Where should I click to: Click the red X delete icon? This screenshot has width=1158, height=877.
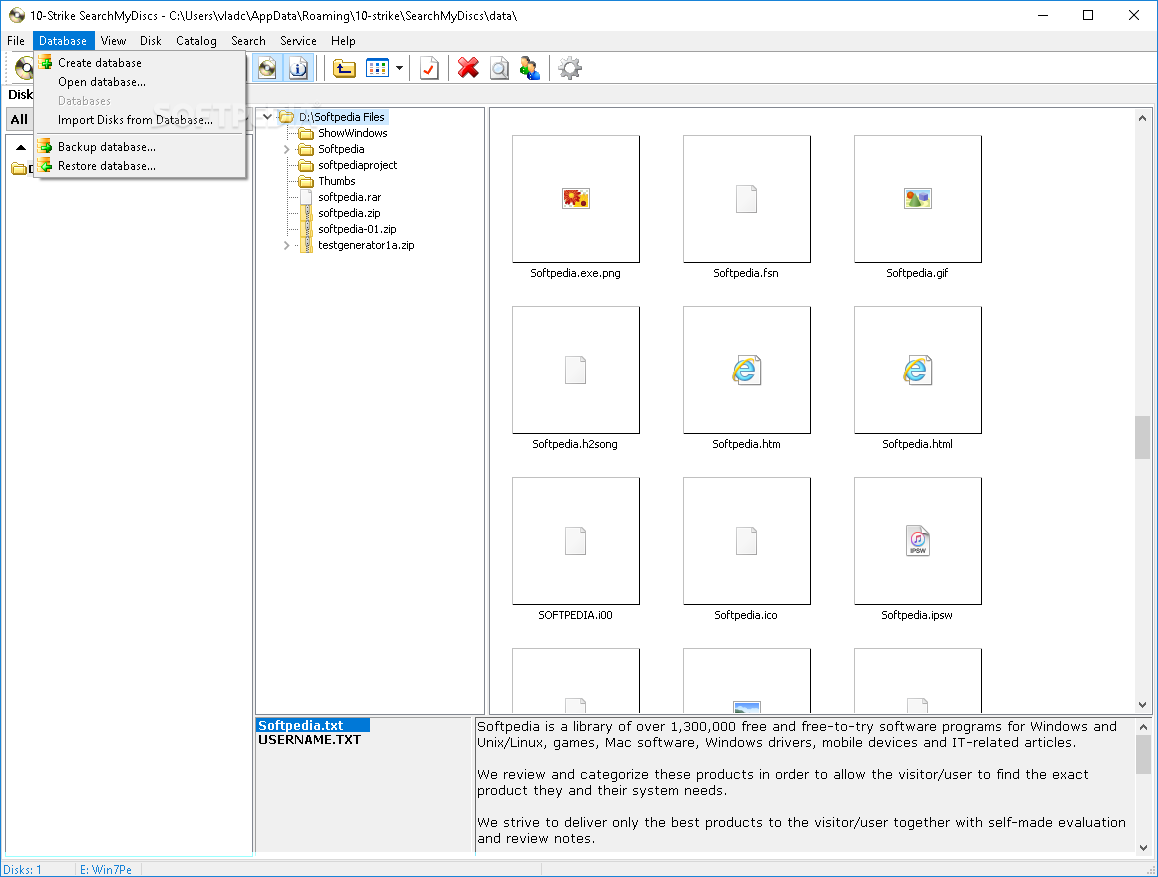tap(467, 69)
